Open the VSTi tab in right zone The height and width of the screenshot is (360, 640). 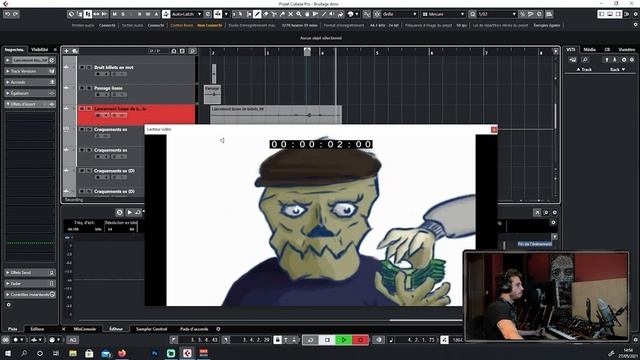coord(571,49)
